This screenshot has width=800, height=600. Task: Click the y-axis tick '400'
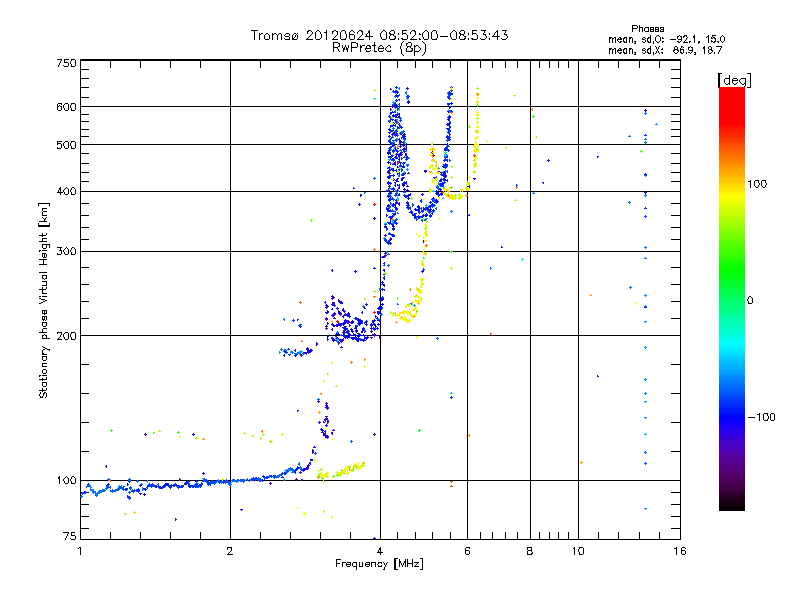(66, 192)
